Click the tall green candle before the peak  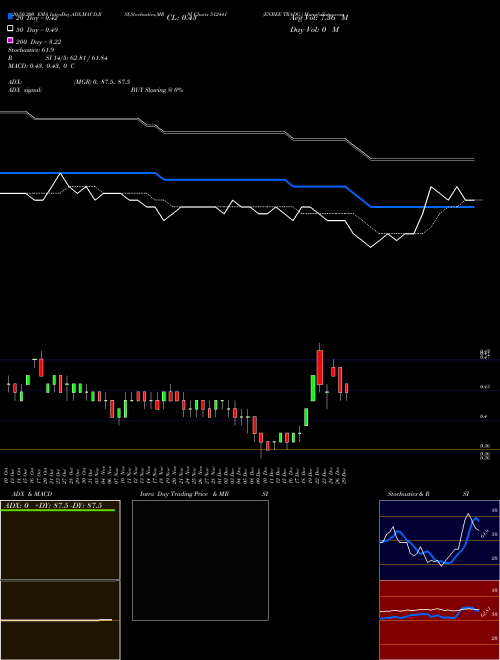coord(313,388)
